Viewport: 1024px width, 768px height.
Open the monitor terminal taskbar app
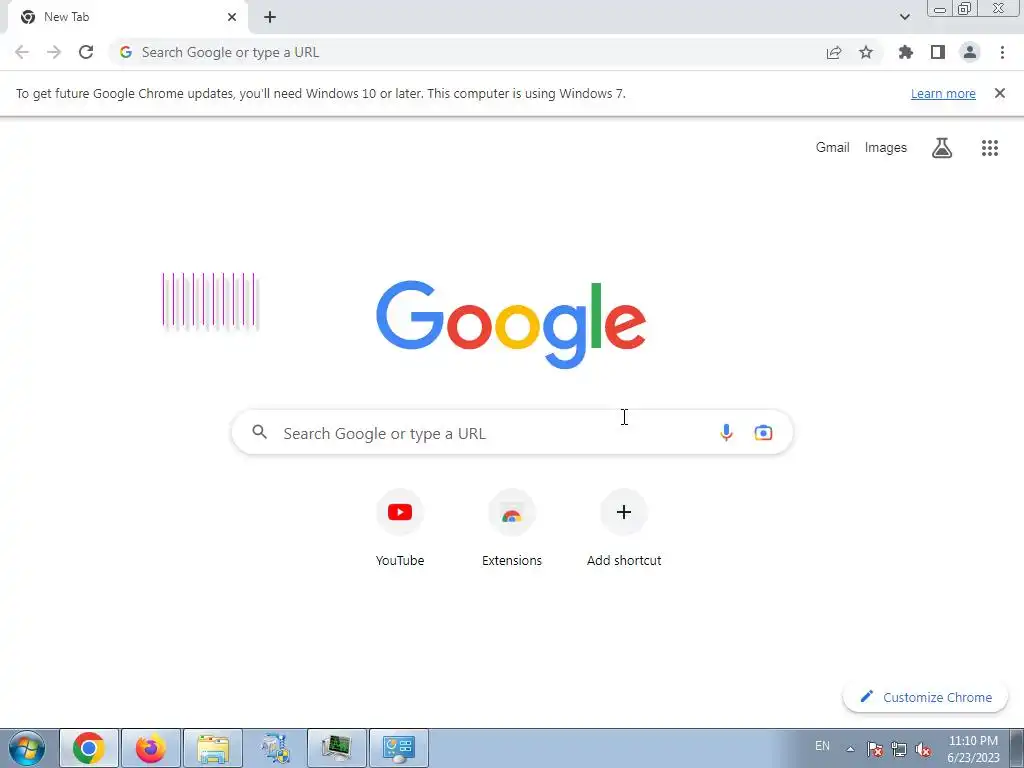click(x=337, y=748)
